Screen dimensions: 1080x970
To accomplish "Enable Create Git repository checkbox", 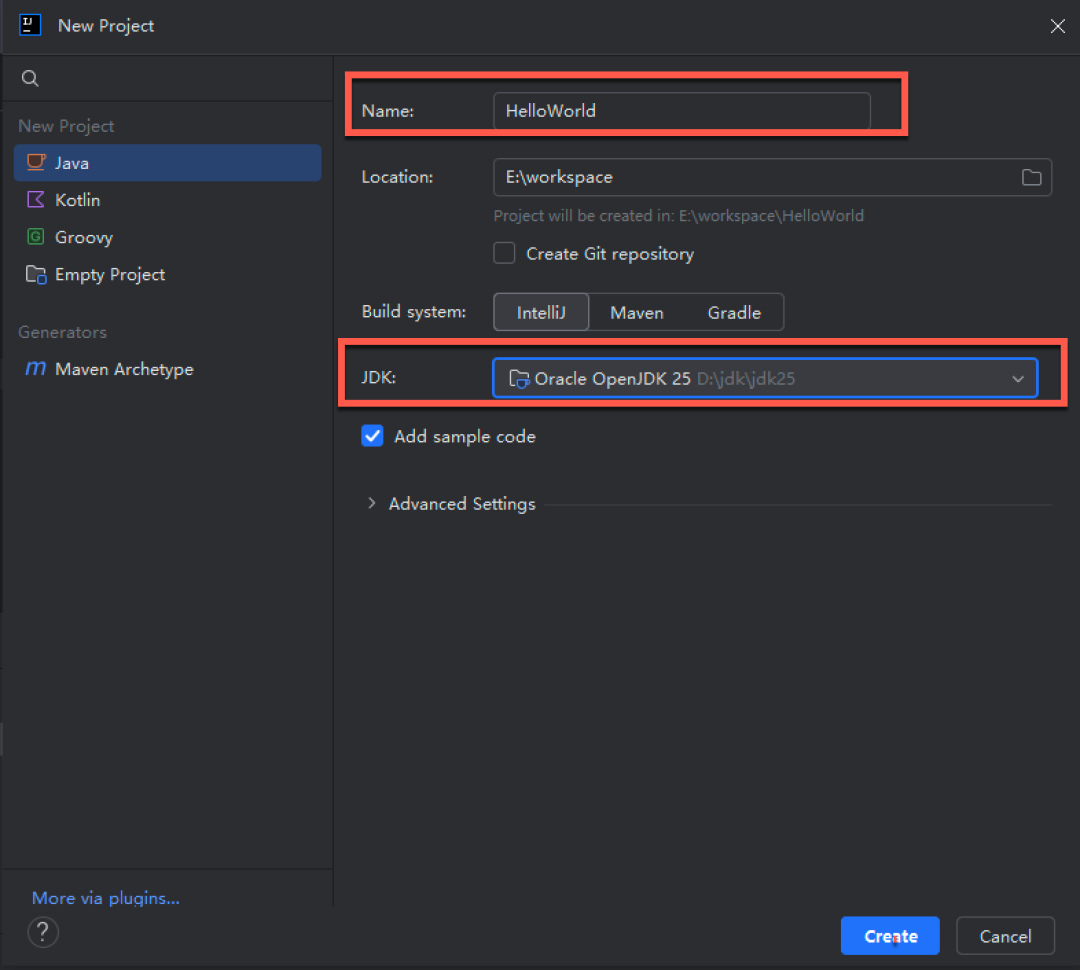I will [504, 254].
